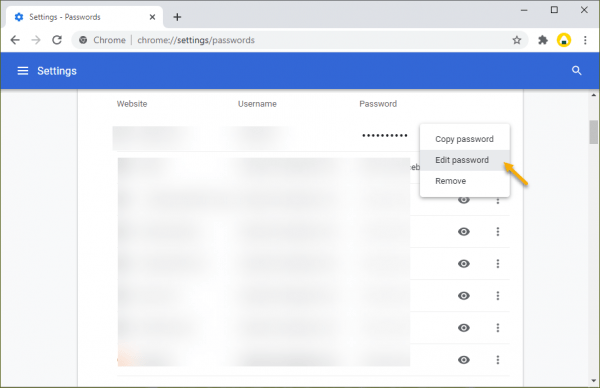Show password in the third-to-last visible row
Image resolution: width=600 pixels, height=388 pixels.
pyautogui.click(x=464, y=295)
